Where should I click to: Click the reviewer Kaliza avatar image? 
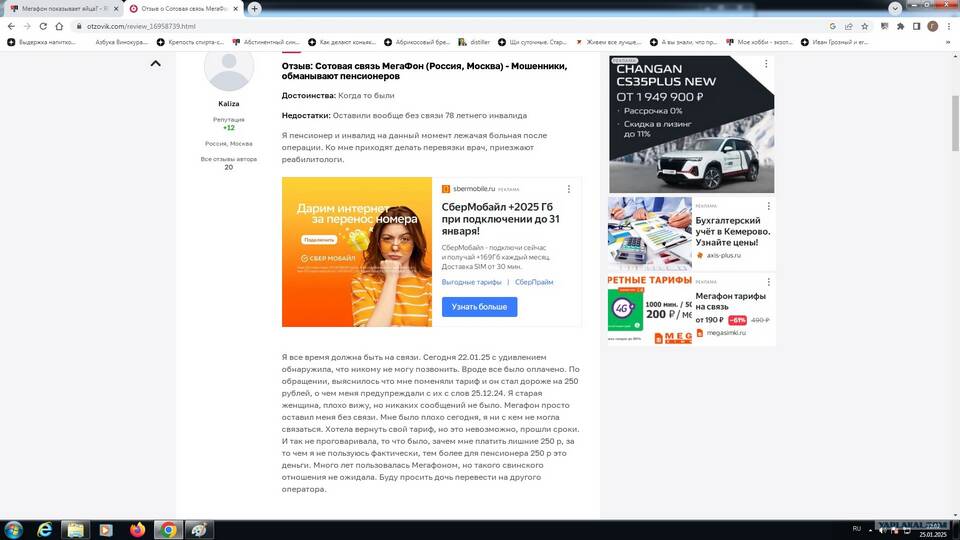[x=228, y=68]
